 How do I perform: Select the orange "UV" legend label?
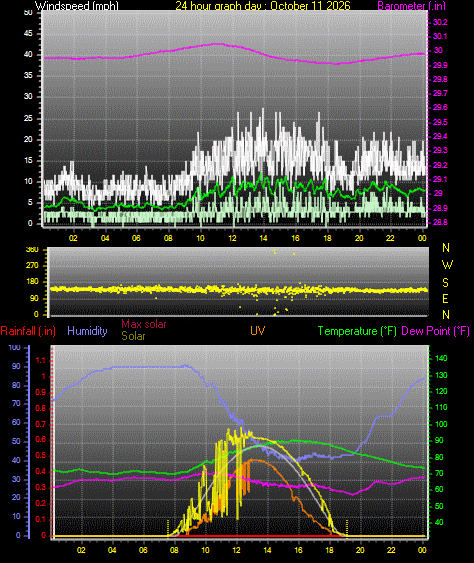257,331
